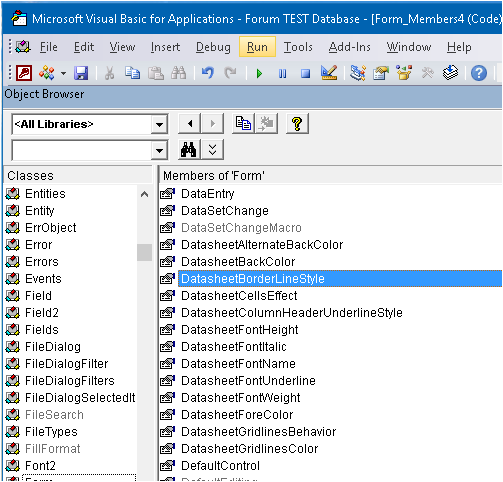Click the Copy toolbar icon

(132, 73)
